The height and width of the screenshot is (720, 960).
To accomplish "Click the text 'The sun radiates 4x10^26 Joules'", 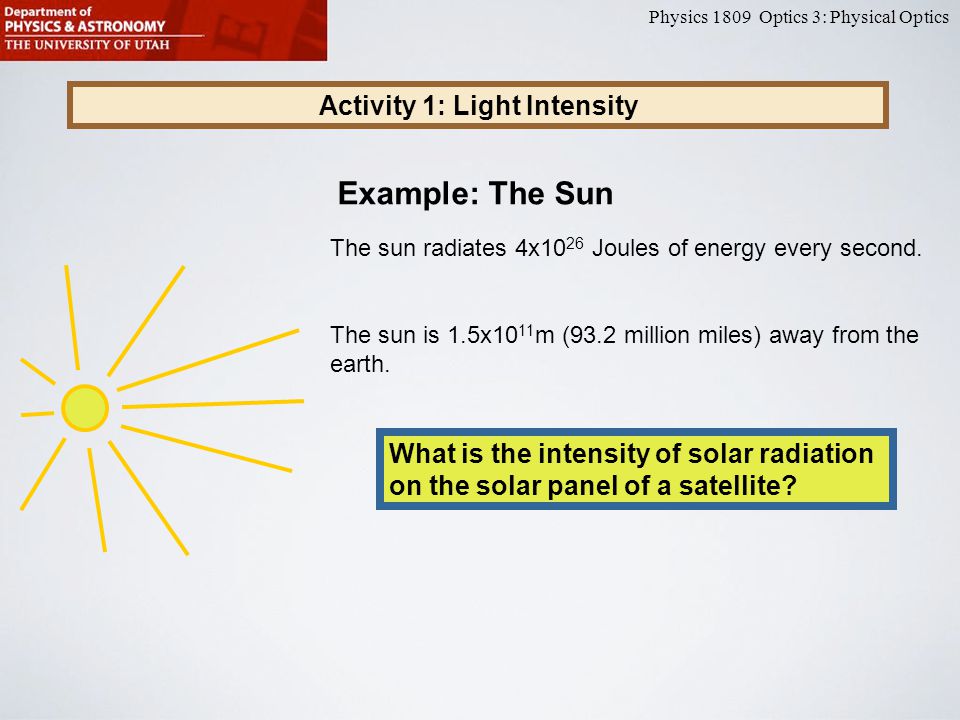I will pyautogui.click(x=495, y=248).
